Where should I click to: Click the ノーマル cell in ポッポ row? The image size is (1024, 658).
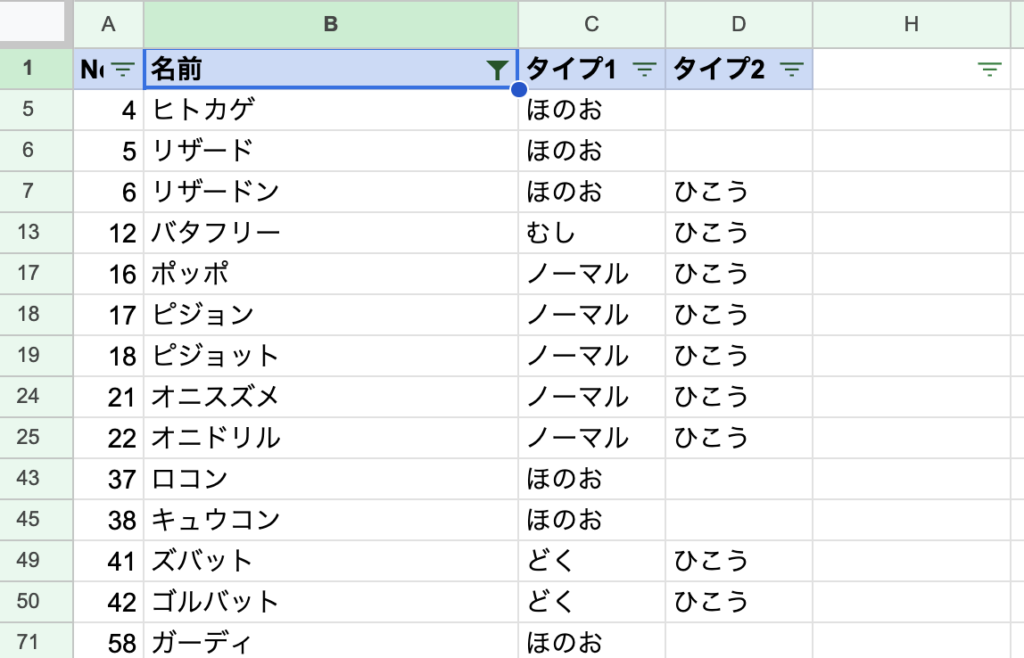coord(592,274)
